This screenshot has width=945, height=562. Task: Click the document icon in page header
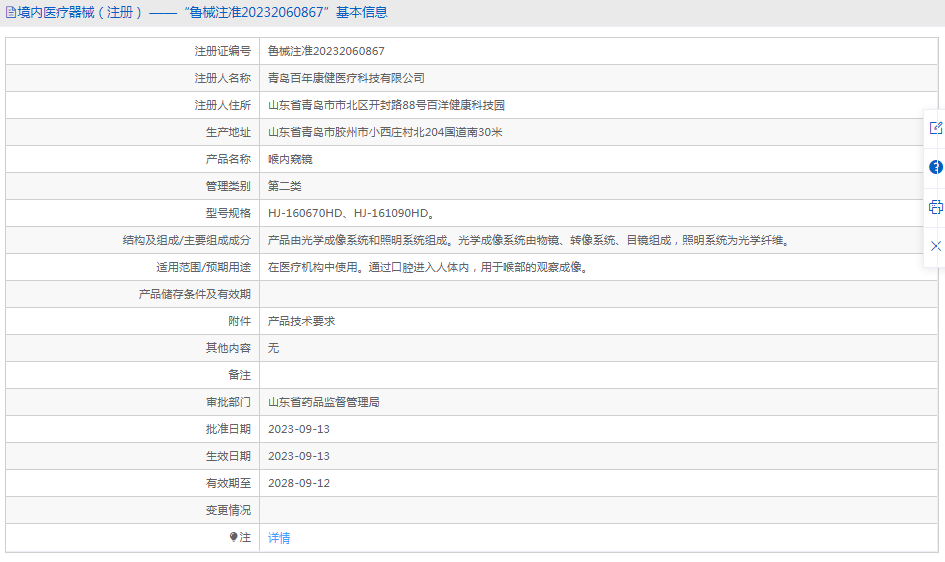pyautogui.click(x=11, y=12)
